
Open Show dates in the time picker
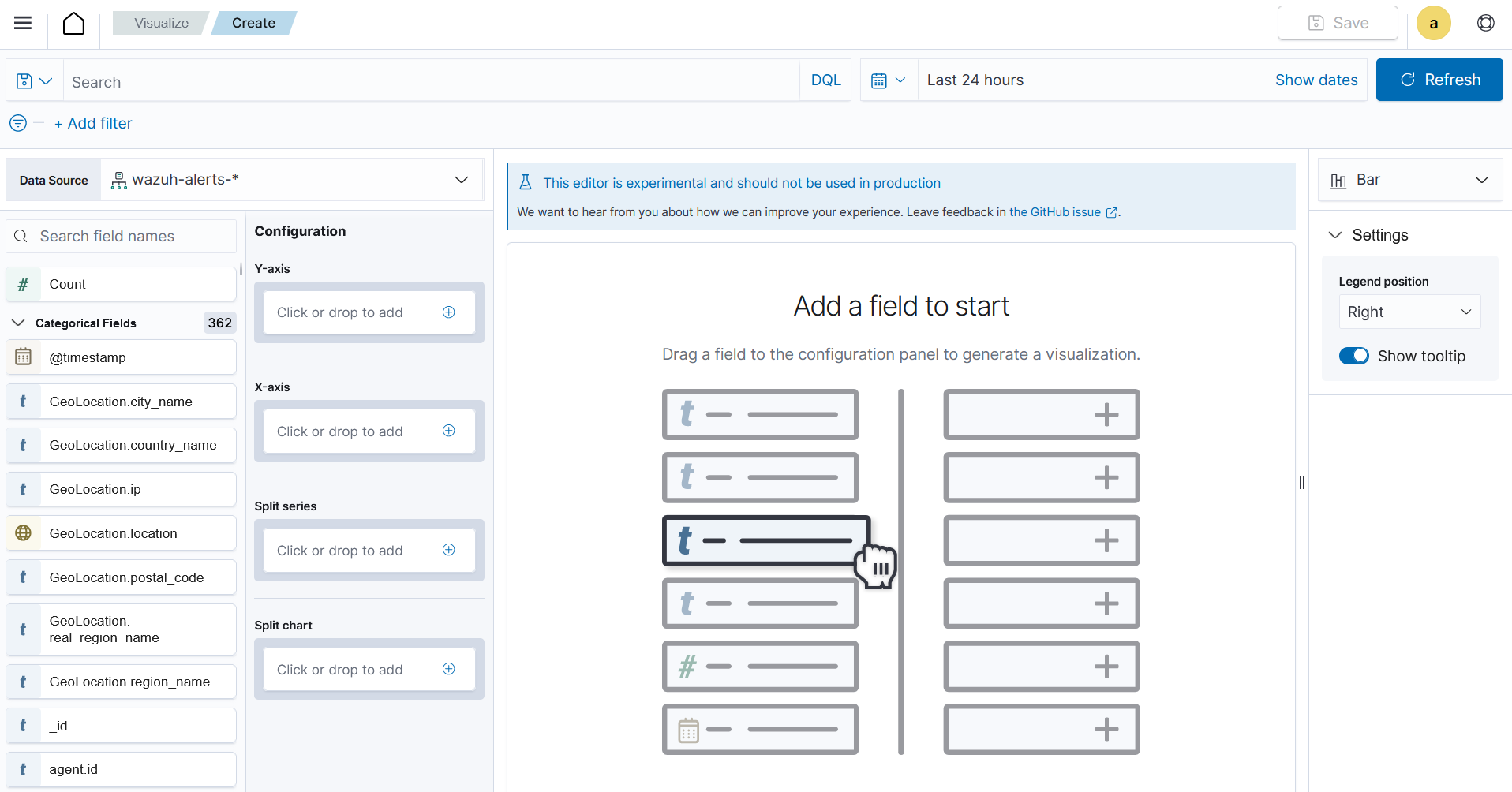tap(1316, 80)
